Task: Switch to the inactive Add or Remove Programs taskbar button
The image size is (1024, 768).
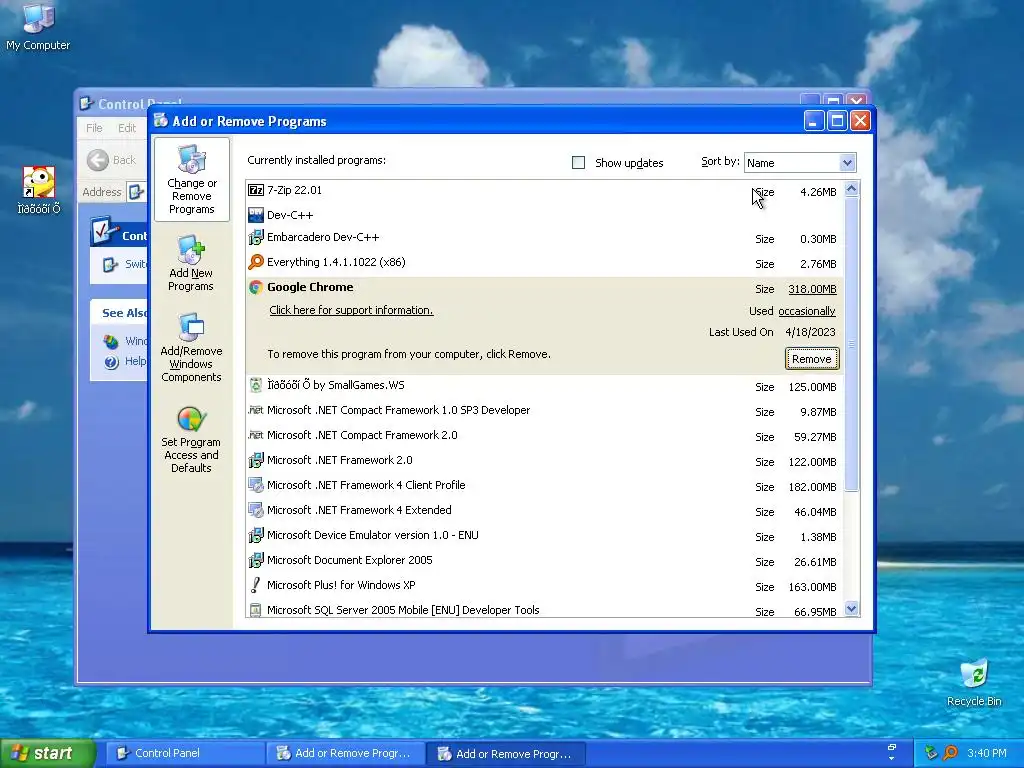Action: [x=345, y=753]
